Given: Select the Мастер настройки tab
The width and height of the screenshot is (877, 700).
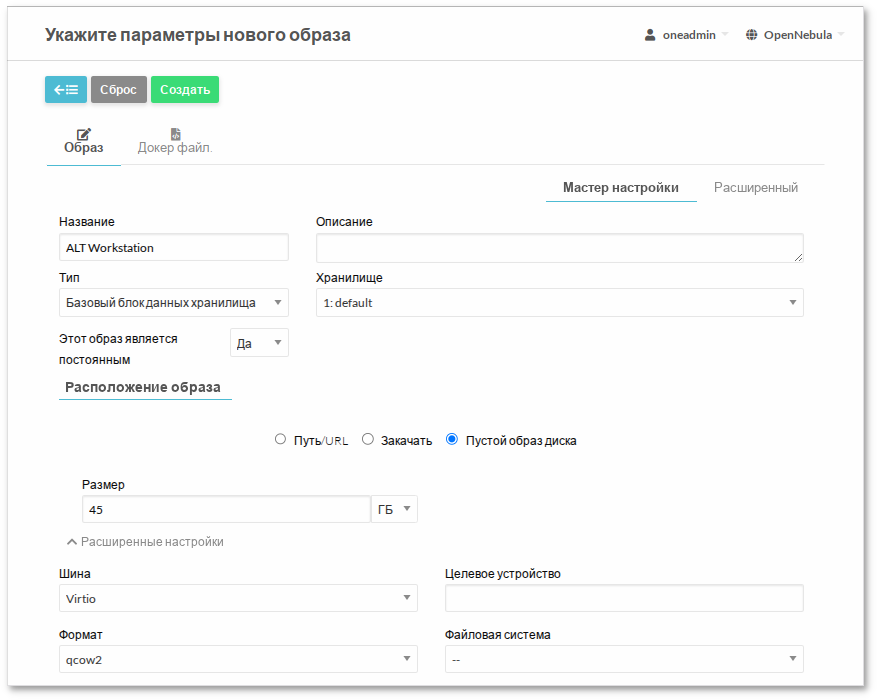Looking at the screenshot, I should tap(621, 187).
